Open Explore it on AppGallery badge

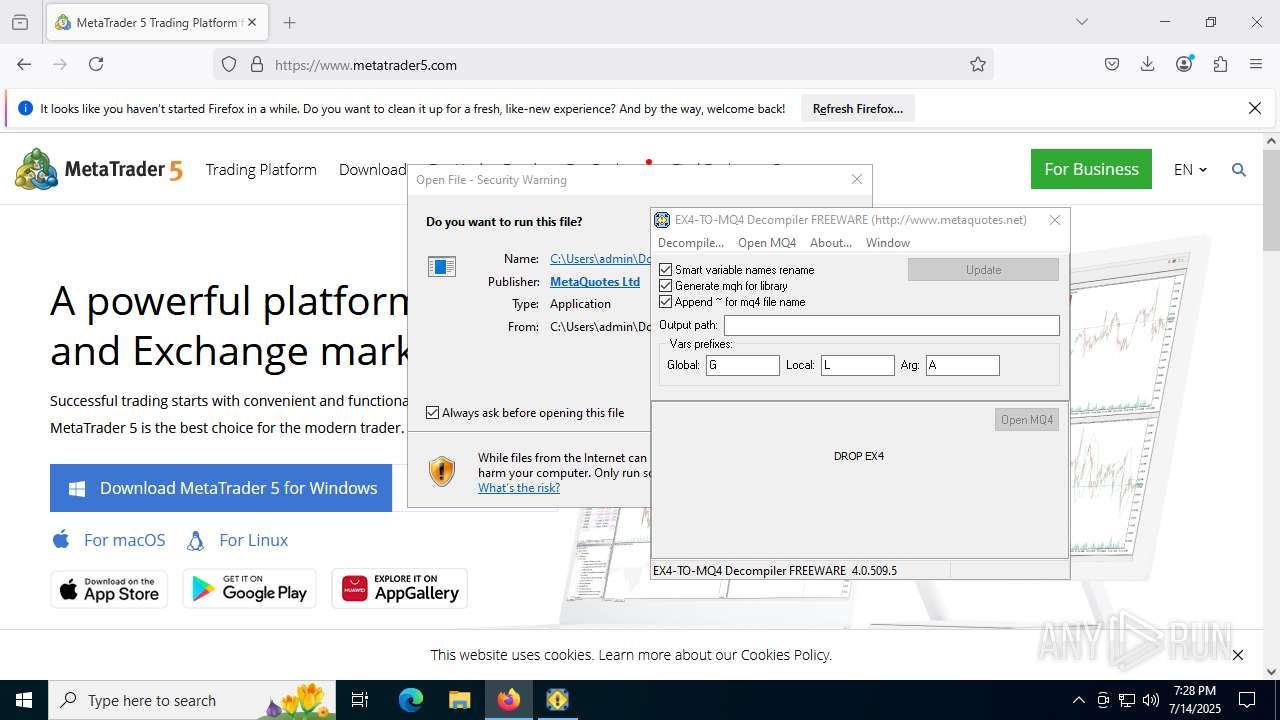(x=400, y=589)
